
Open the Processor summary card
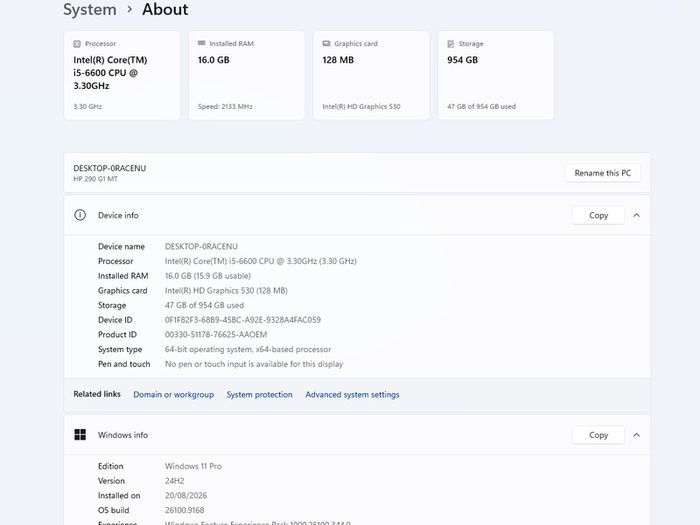[122, 75]
